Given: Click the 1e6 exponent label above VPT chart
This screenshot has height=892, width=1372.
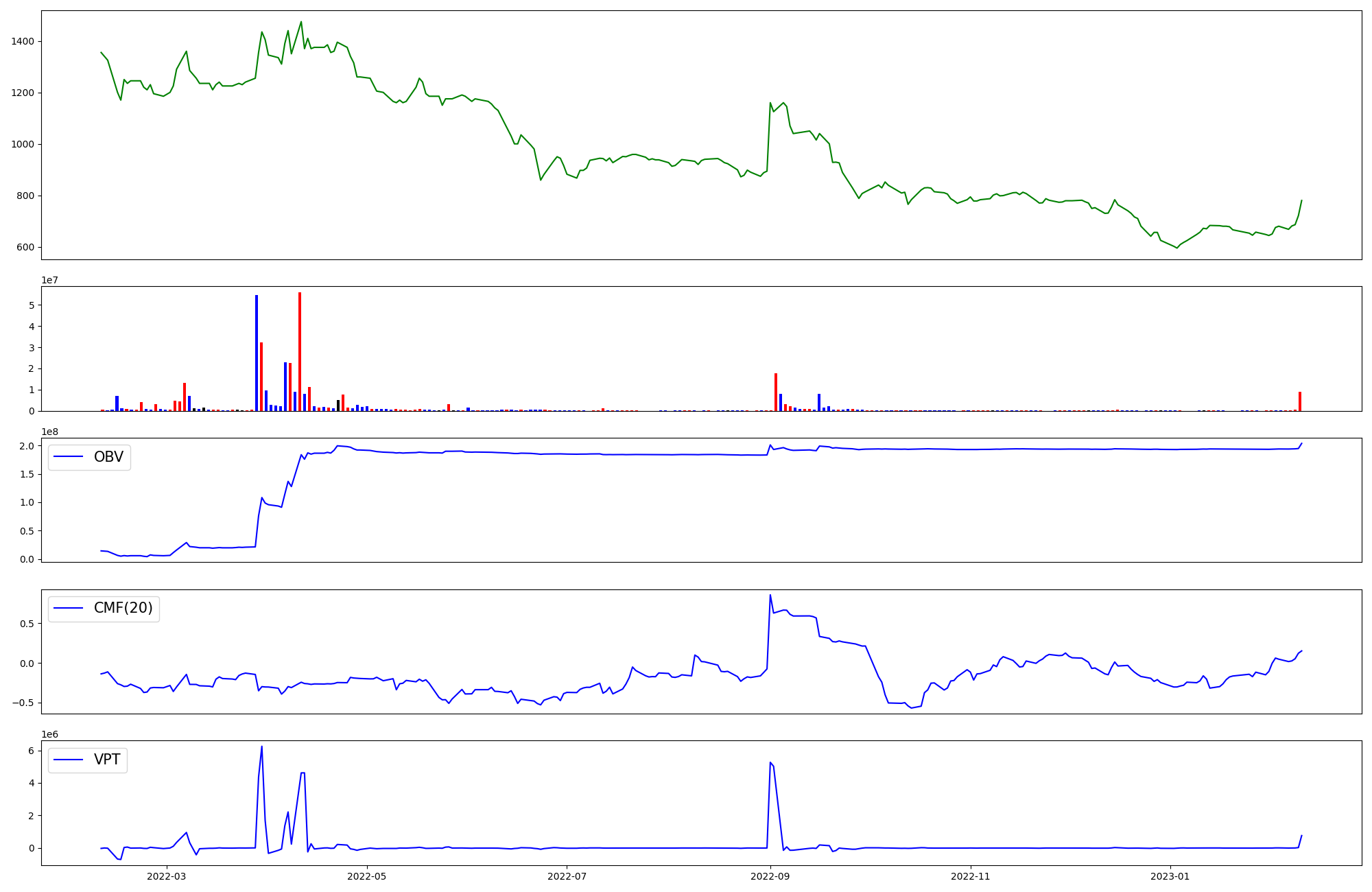Looking at the screenshot, I should 50,734.
